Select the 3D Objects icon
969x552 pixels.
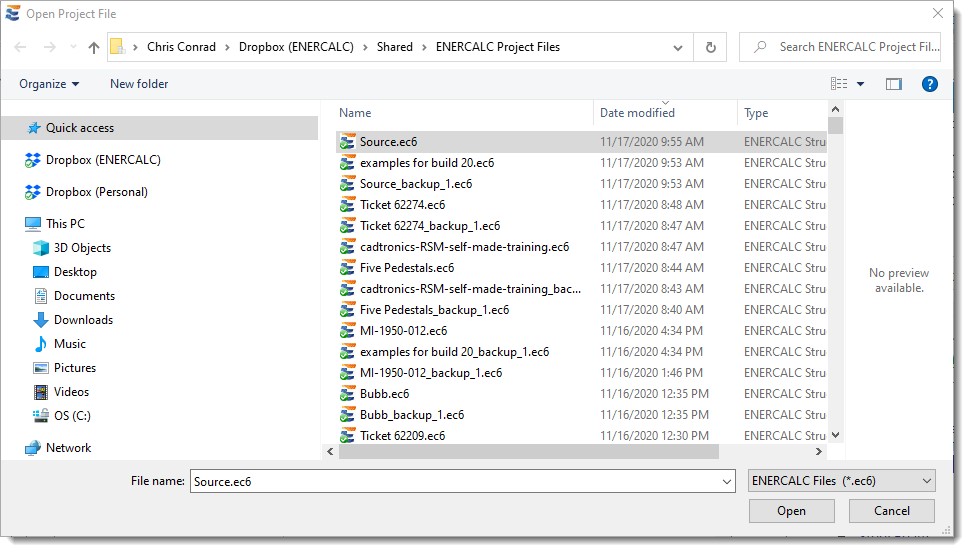(41, 248)
